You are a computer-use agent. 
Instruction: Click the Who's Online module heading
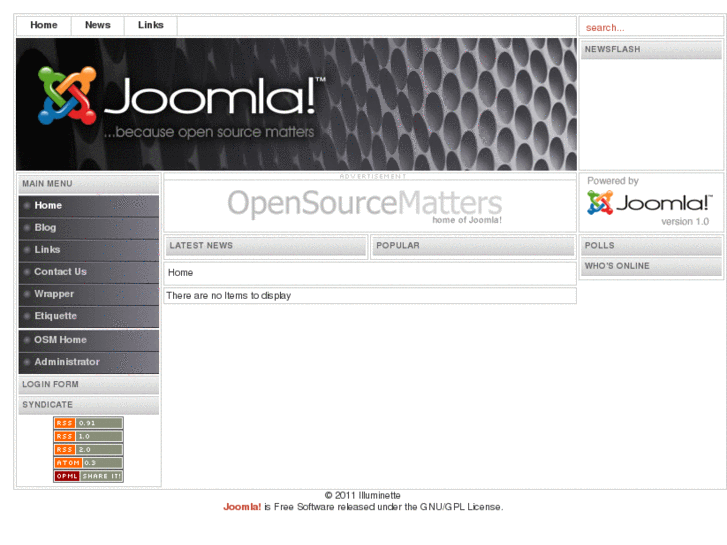tap(651, 266)
